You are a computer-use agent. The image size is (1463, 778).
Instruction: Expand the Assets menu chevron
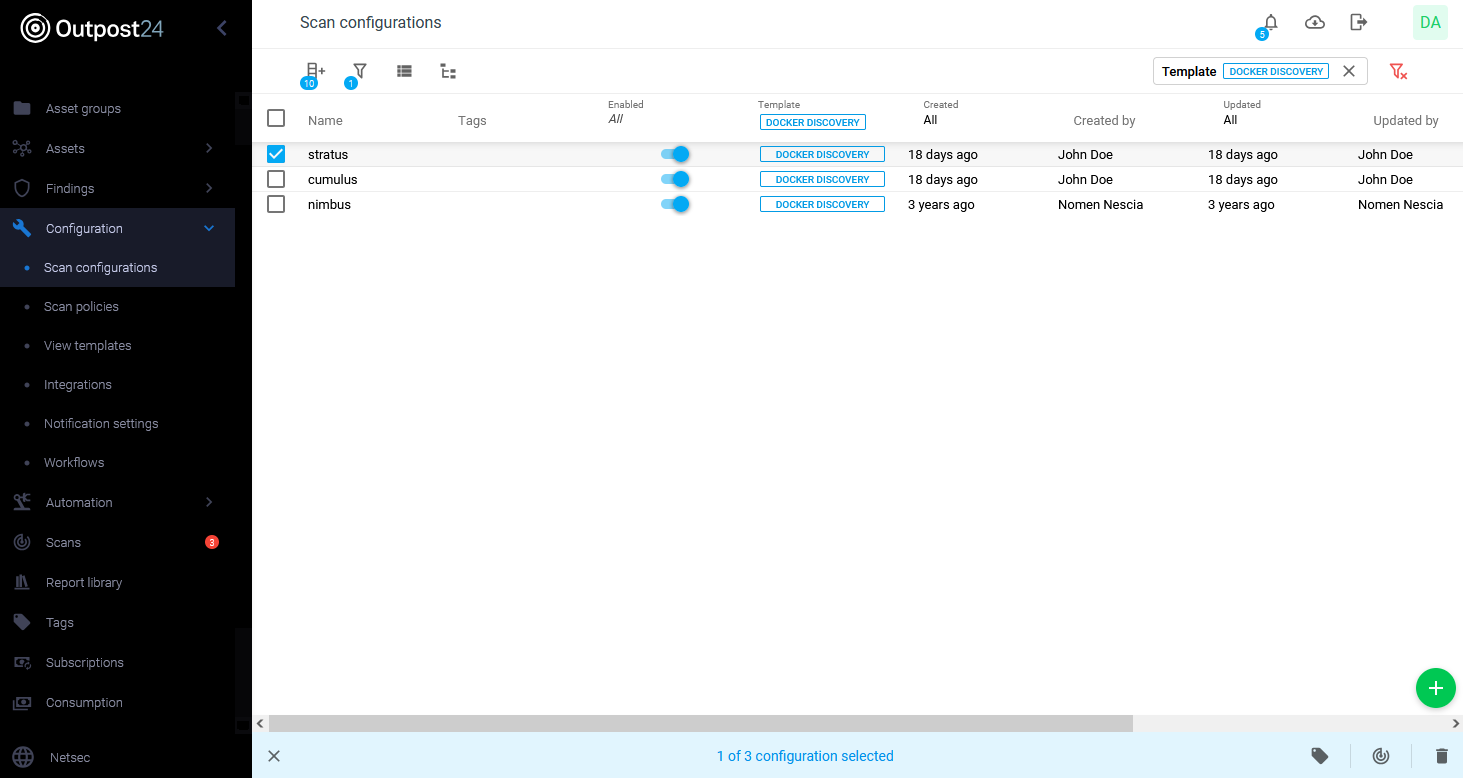(209, 148)
